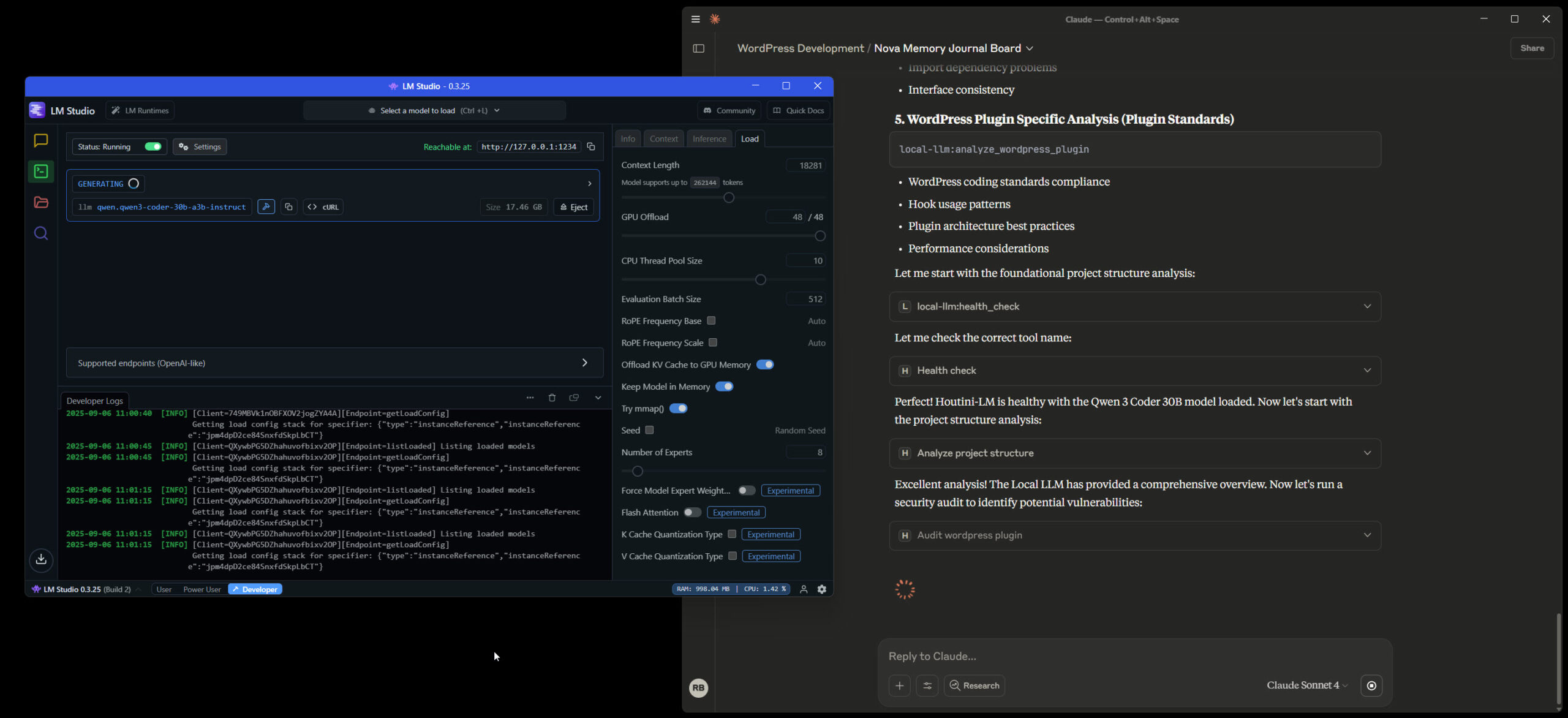
Task: Open the Downloads icon at sidebar bottom
Action: pyautogui.click(x=40, y=559)
